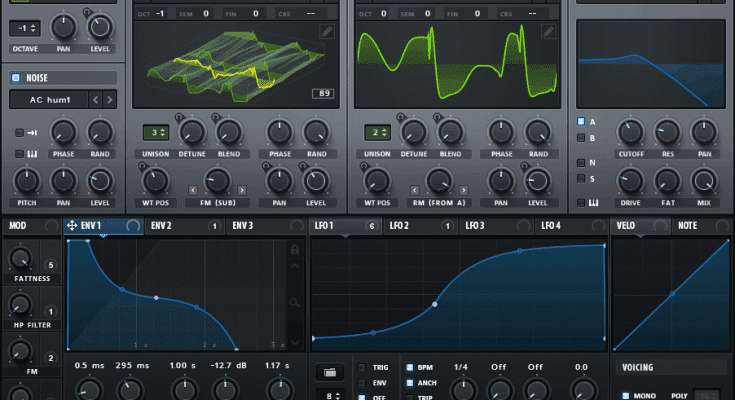The width and height of the screenshot is (735, 400).
Task: Enable the NOISE oscillator power switch
Action: [15, 77]
